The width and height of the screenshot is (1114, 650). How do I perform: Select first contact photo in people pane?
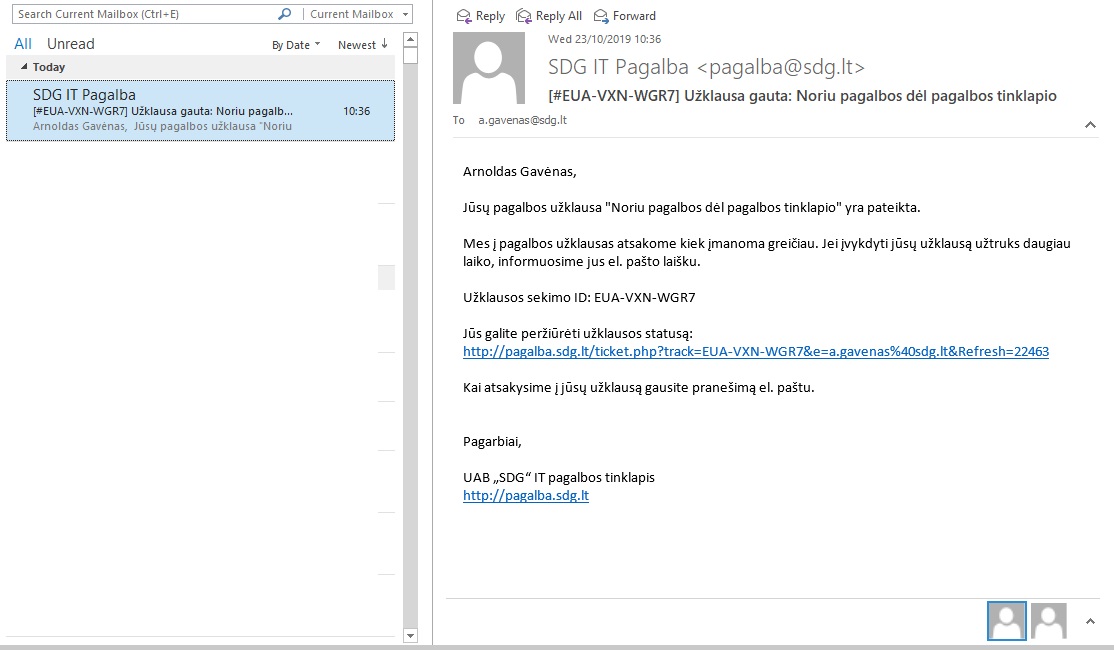[x=1006, y=621]
